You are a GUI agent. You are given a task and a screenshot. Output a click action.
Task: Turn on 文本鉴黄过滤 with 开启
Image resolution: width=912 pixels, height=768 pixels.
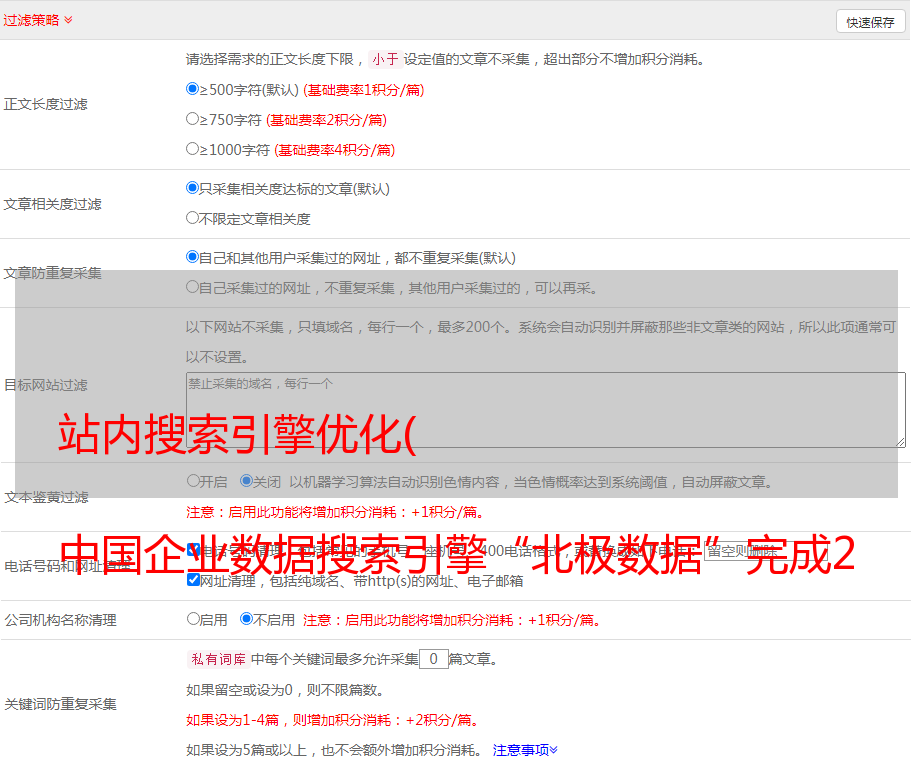(x=193, y=481)
